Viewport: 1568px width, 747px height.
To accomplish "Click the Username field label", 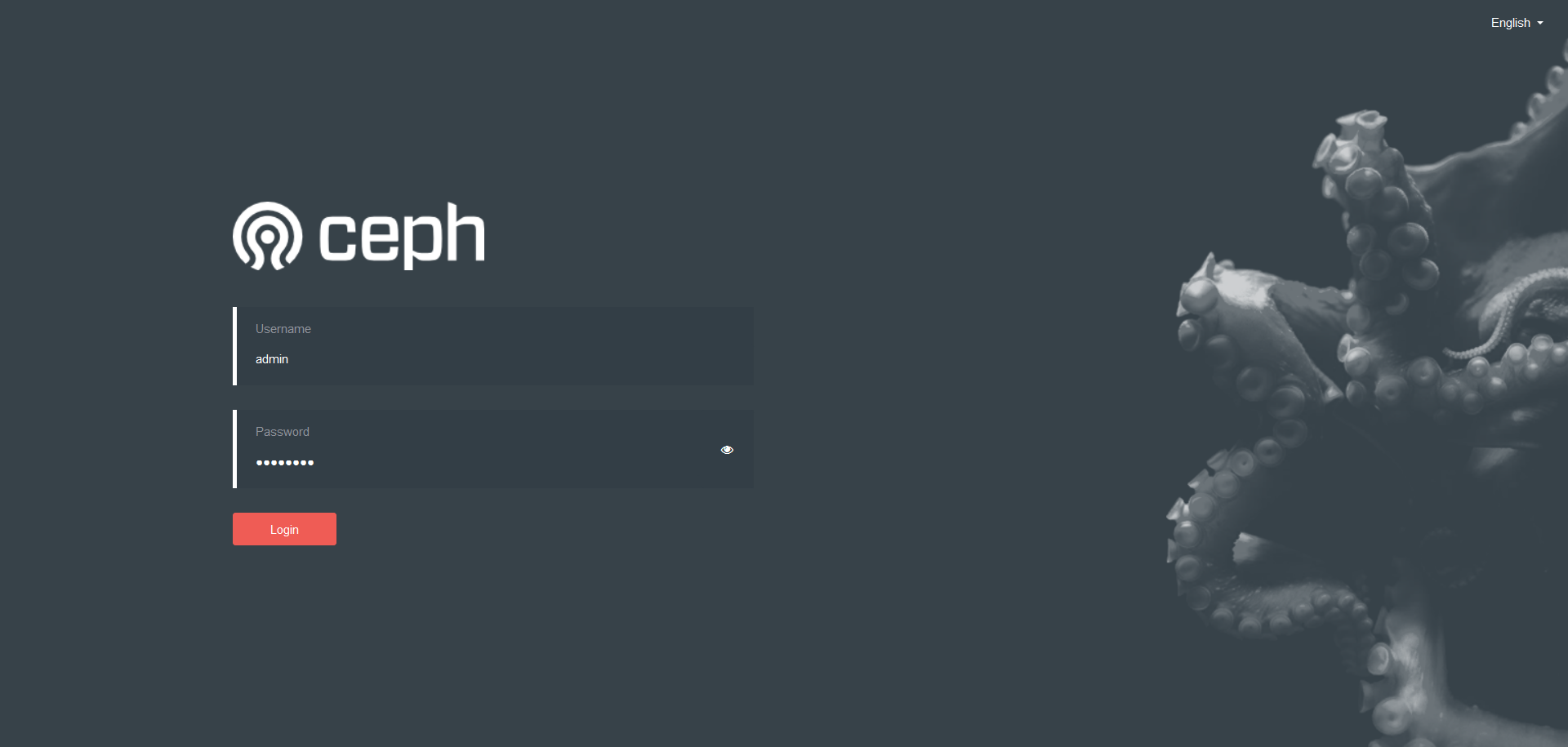I will (283, 329).
